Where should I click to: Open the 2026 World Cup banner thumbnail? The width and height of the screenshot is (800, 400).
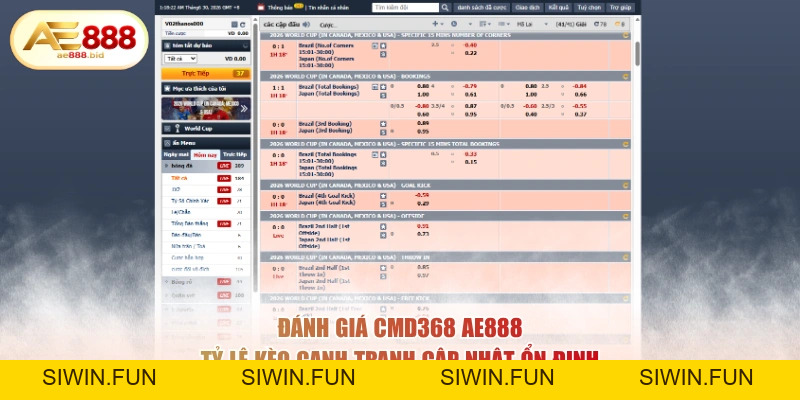click(206, 108)
